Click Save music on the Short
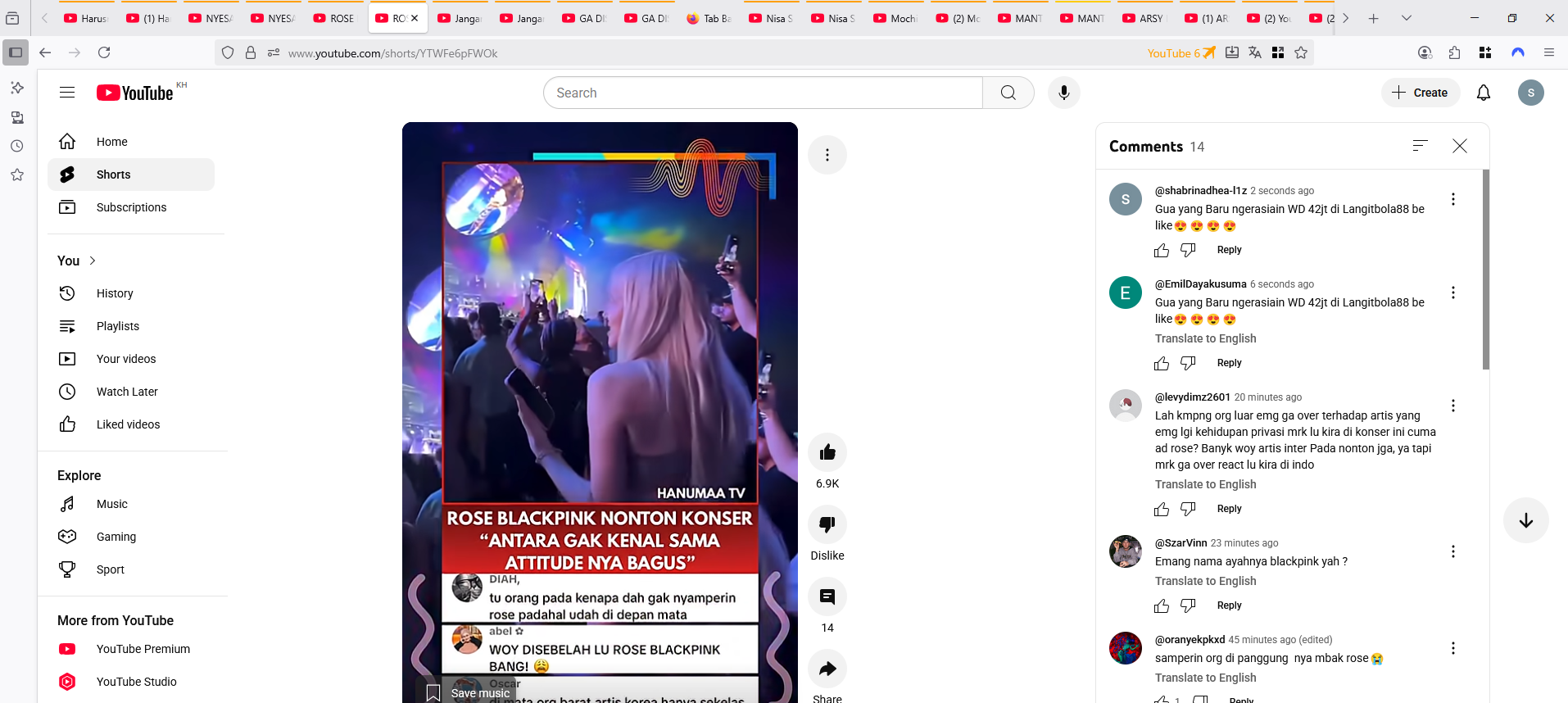This screenshot has height=703, width=1568. pos(468,693)
